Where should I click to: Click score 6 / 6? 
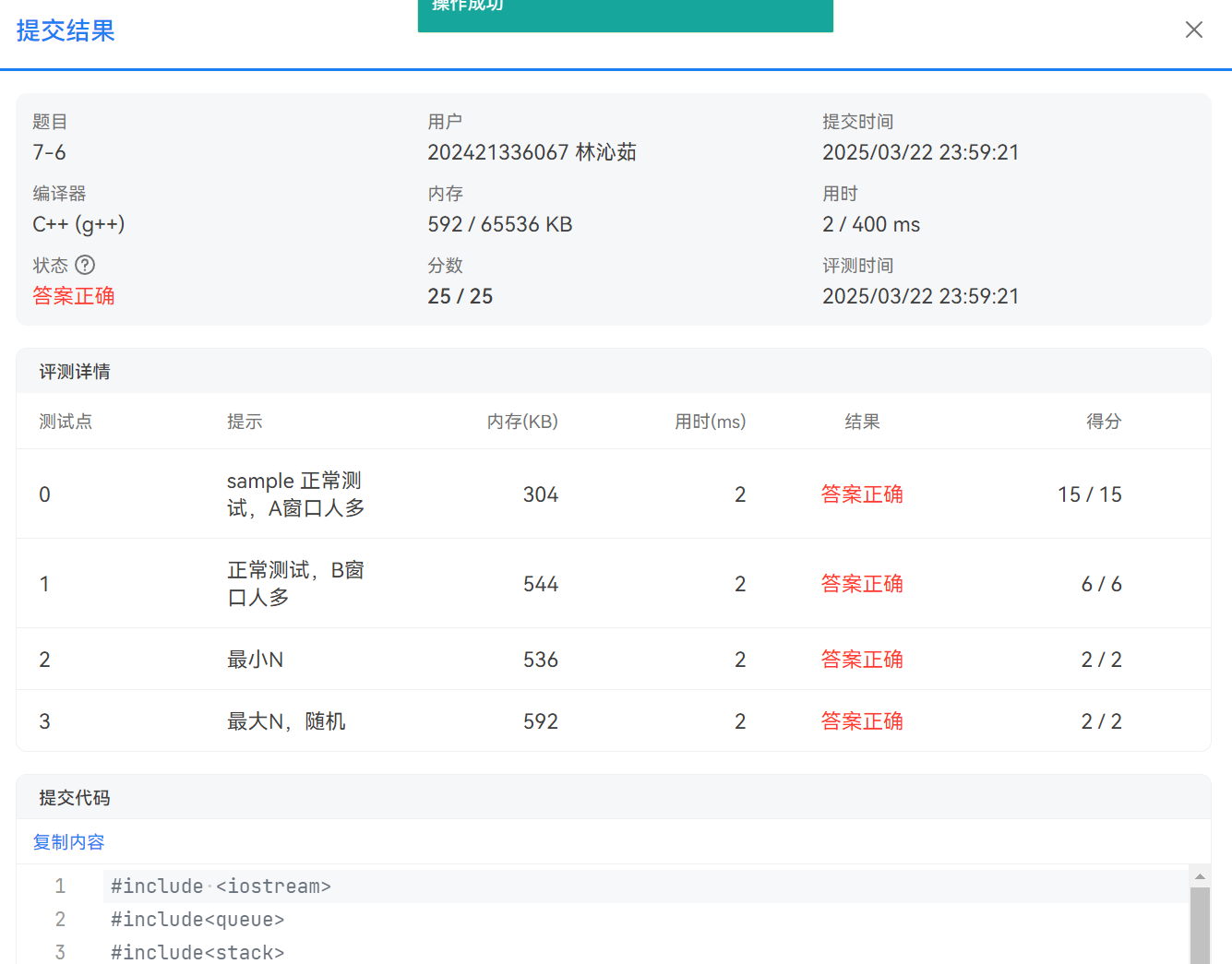(1101, 584)
